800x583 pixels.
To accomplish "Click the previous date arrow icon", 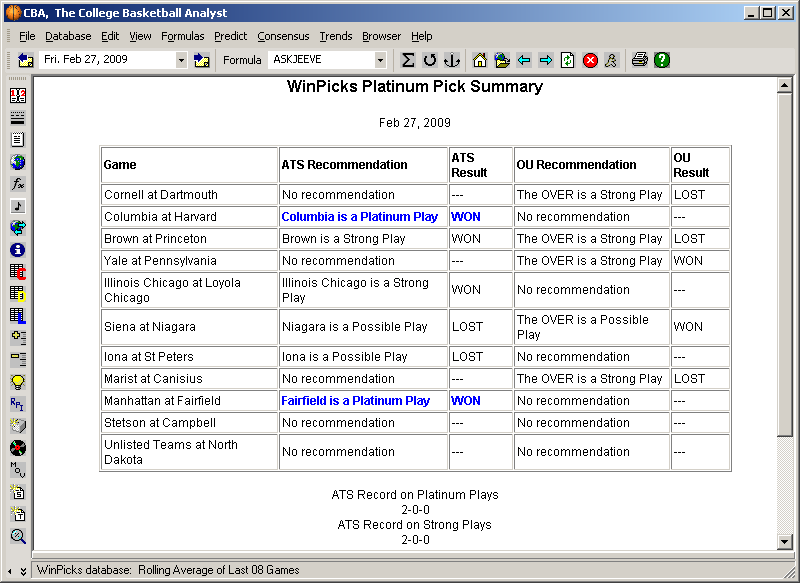I will click(x=26, y=60).
